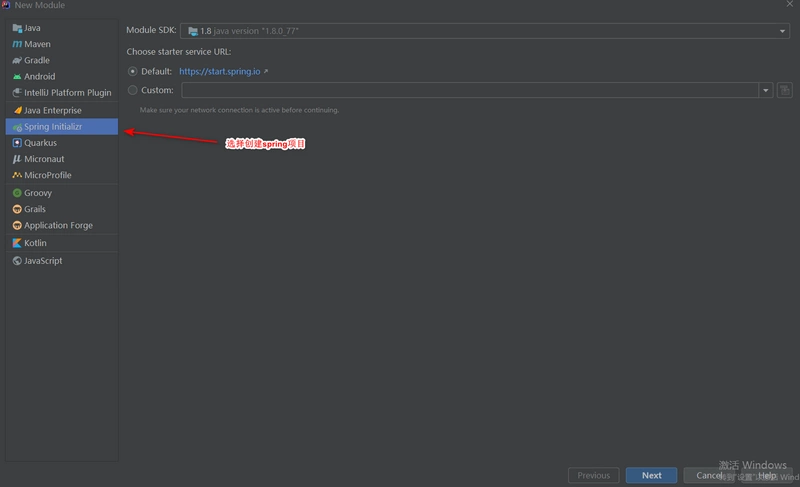Click the Groovy green icon
Screen dimensions: 800x487
click(17, 193)
